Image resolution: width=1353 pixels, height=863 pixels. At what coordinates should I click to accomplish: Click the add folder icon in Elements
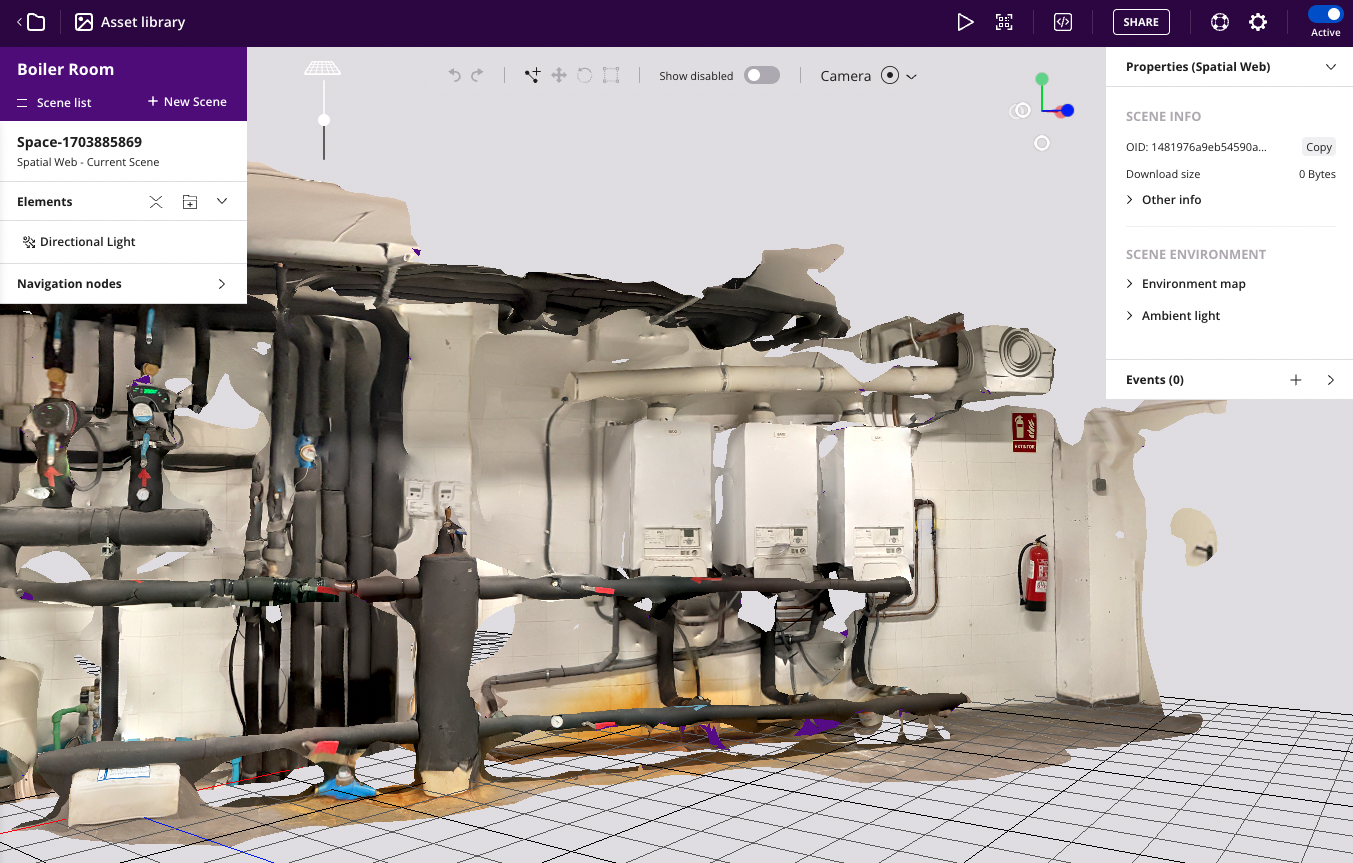tap(190, 202)
